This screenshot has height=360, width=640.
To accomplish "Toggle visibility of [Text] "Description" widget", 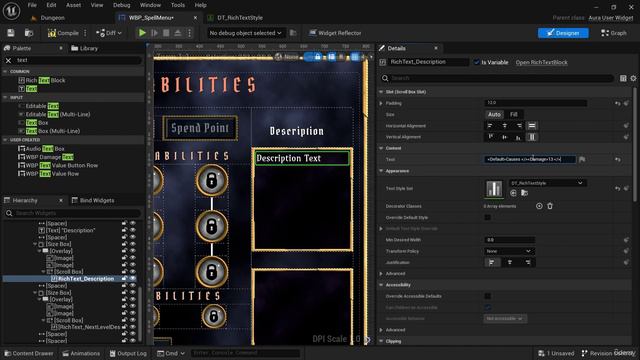I will click(x=133, y=230).
